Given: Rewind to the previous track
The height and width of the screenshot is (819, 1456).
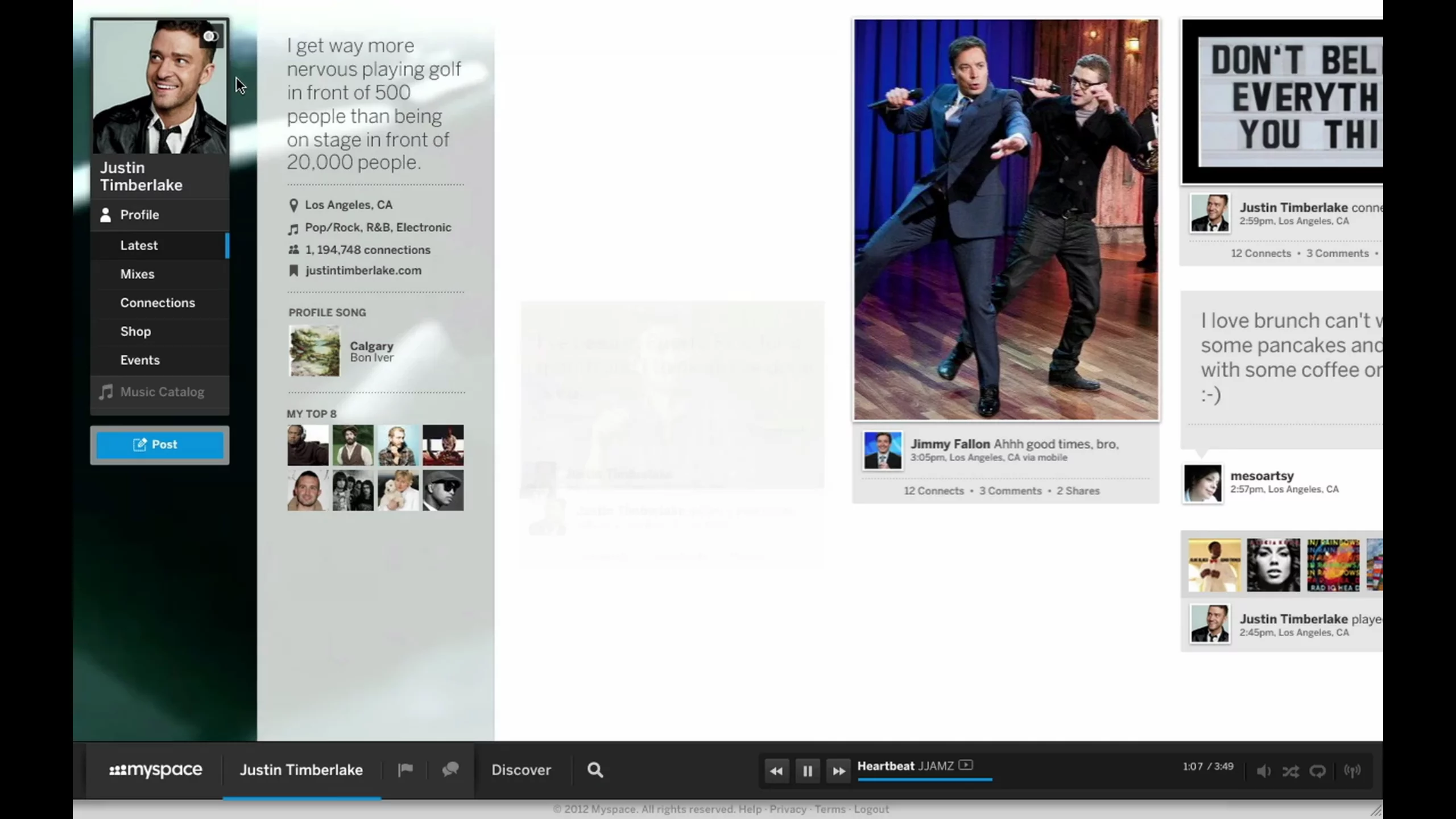Looking at the screenshot, I should click(x=776, y=771).
